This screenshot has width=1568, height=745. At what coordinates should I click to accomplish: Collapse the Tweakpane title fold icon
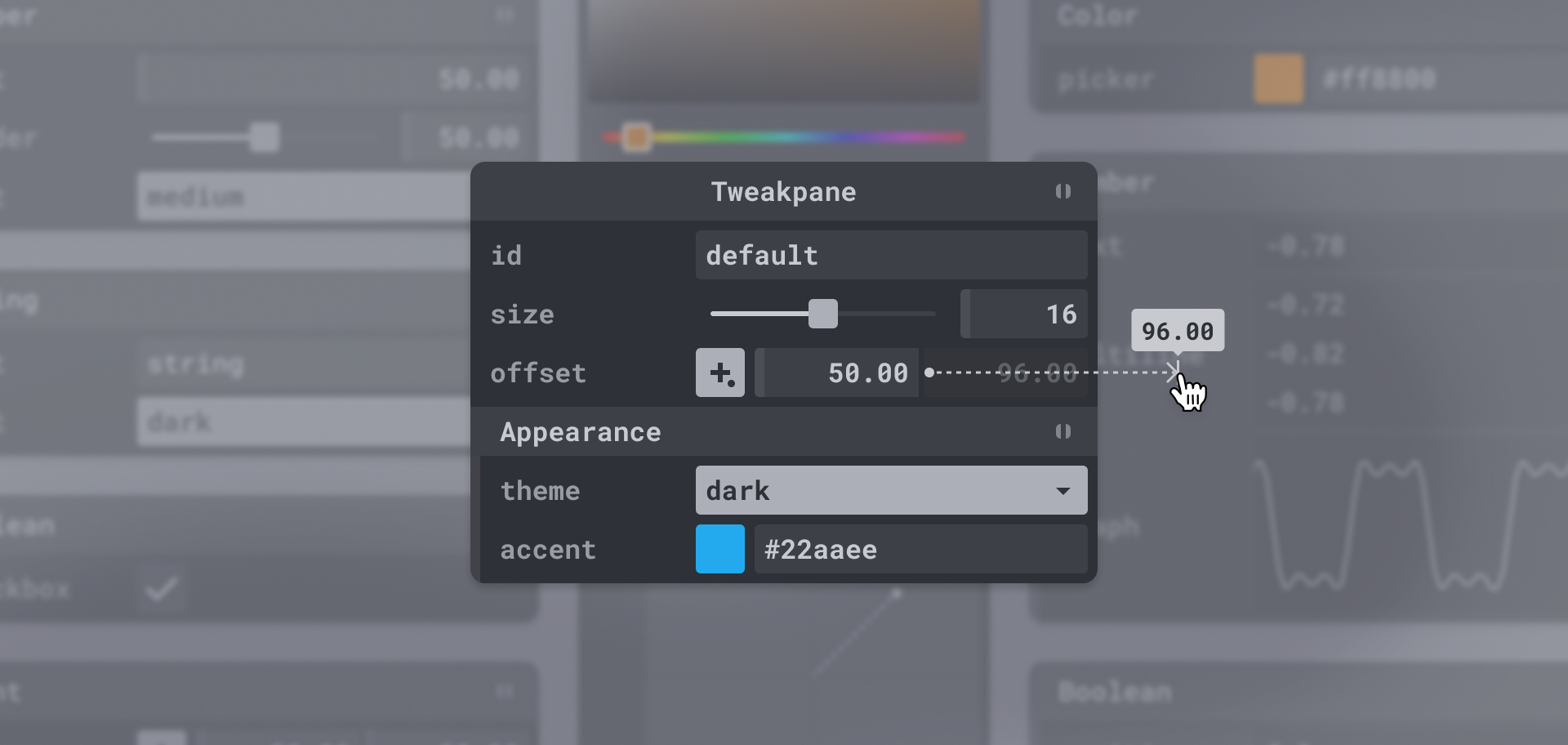(x=1062, y=191)
